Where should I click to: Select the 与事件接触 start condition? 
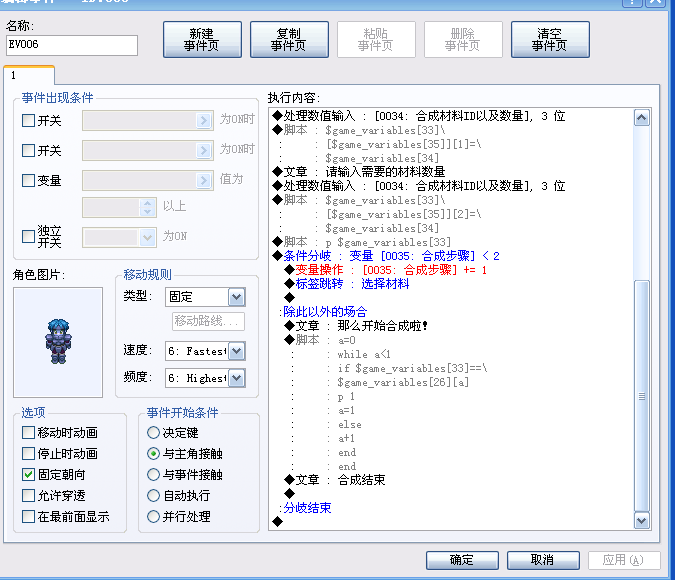(x=153, y=475)
